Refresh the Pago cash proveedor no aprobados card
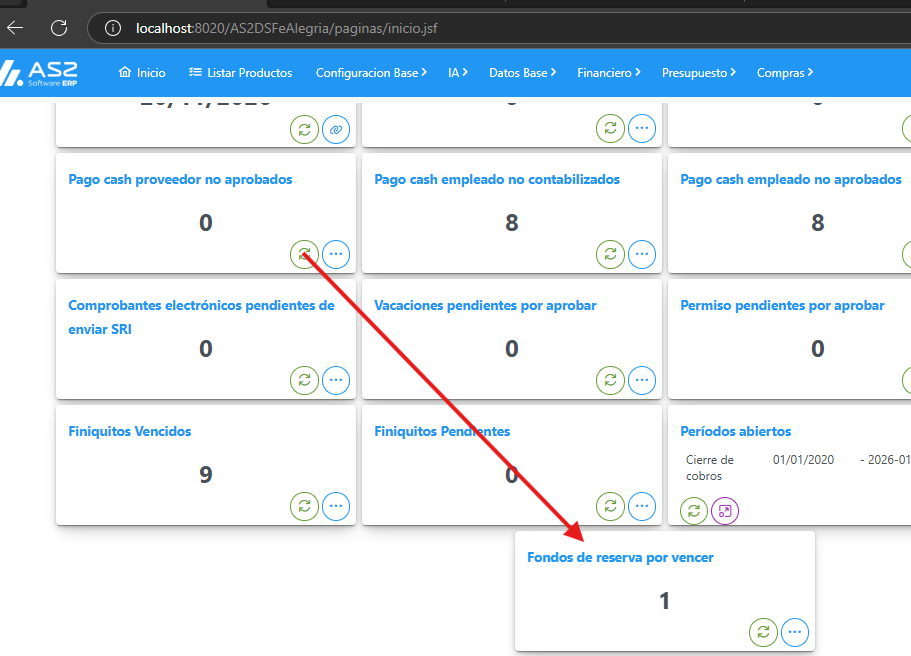Viewport: 911px width, 656px height. pos(304,254)
